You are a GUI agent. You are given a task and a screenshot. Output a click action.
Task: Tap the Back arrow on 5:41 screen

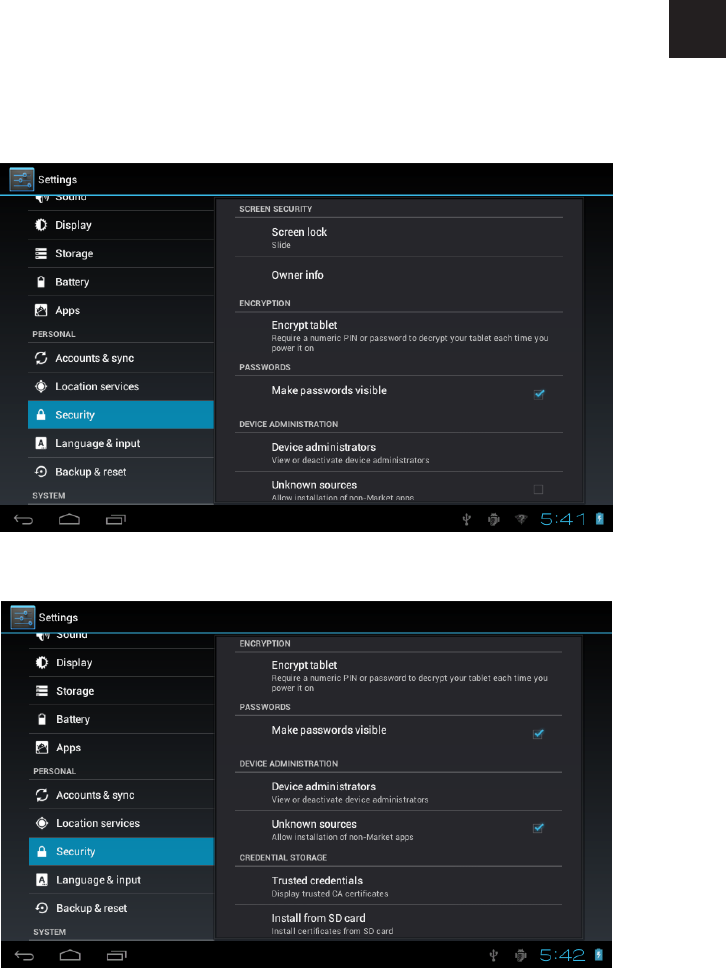pyautogui.click(x=23, y=520)
